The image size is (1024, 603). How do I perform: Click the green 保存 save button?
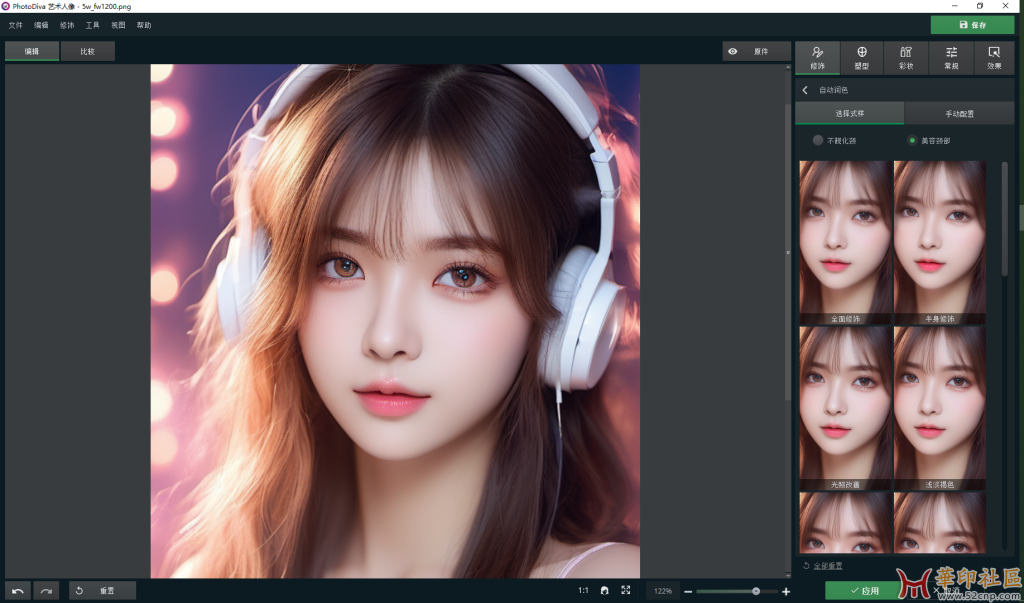pos(972,25)
